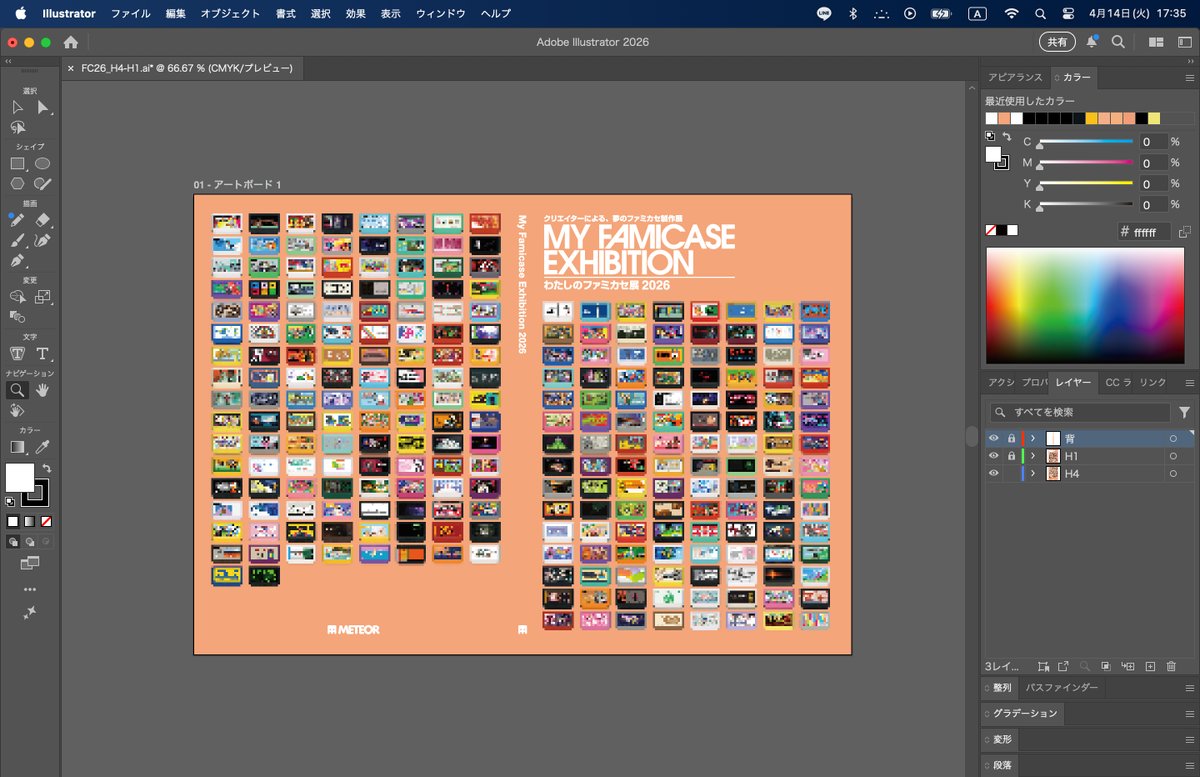Open the ウィンドウ menu
1200x777 pixels.
[440, 14]
